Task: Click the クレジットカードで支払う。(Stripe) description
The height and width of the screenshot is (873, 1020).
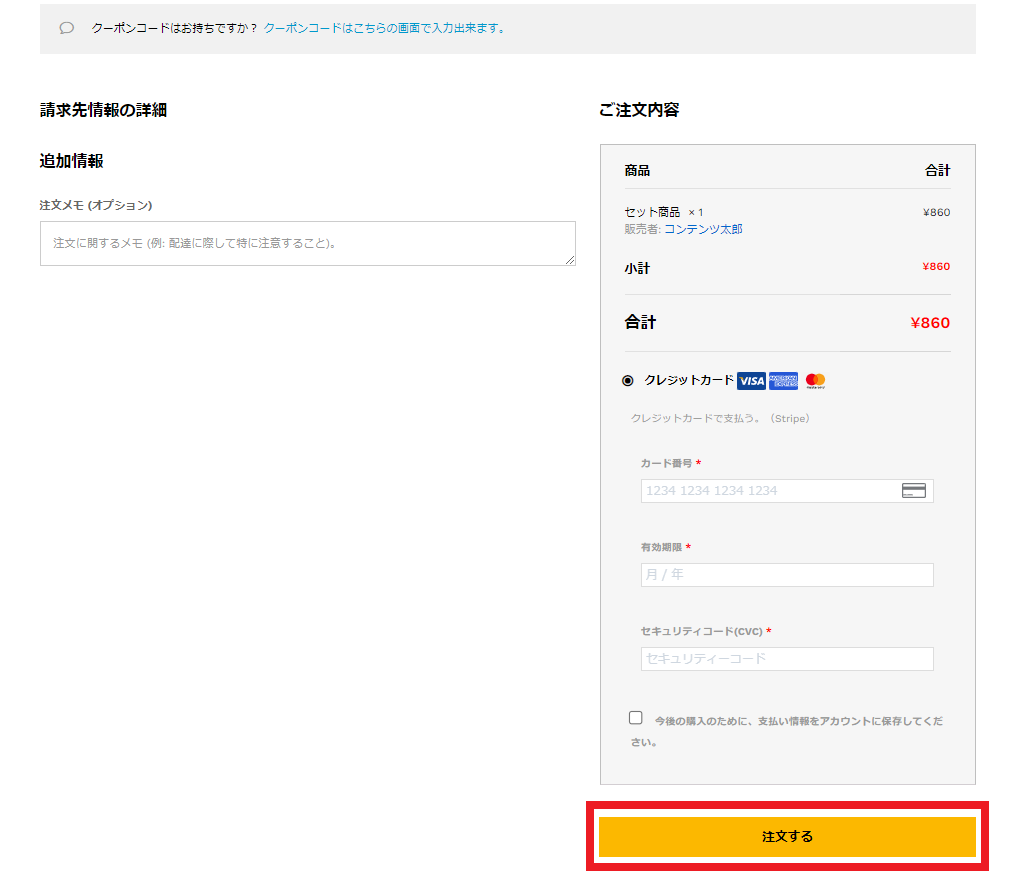Action: point(720,418)
